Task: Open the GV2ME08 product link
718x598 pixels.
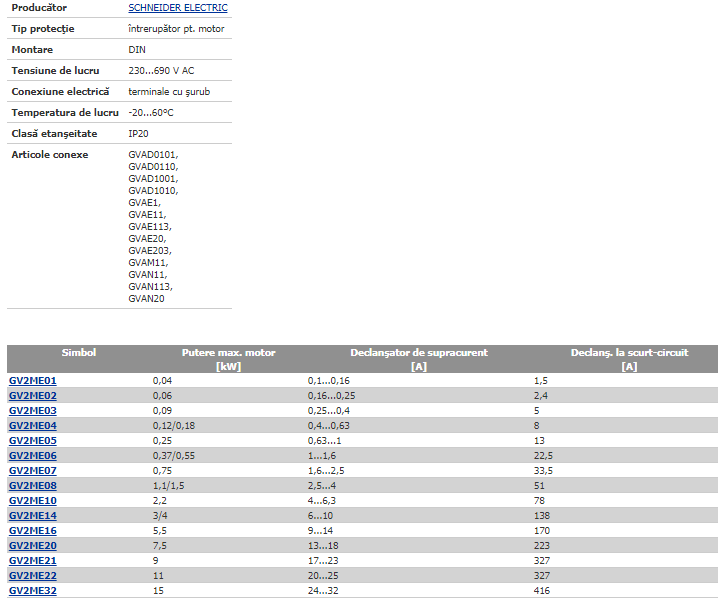Action: [33, 485]
